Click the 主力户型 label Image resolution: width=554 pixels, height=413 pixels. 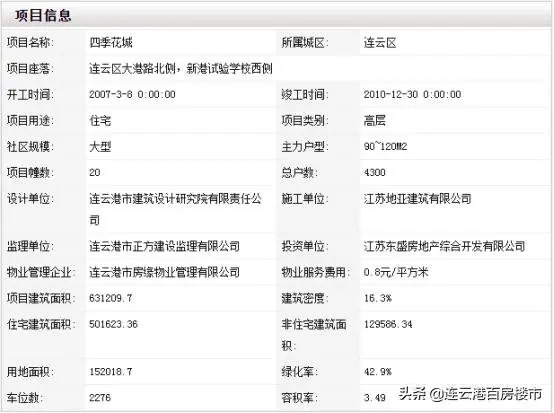(305, 147)
